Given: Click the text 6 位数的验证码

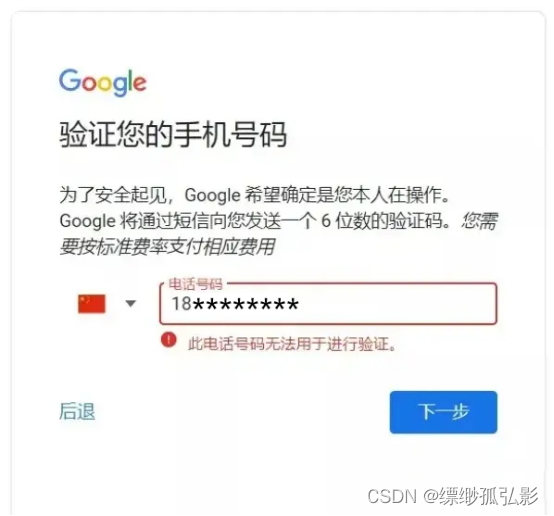Looking at the screenshot, I should pyautogui.click(x=385, y=221).
